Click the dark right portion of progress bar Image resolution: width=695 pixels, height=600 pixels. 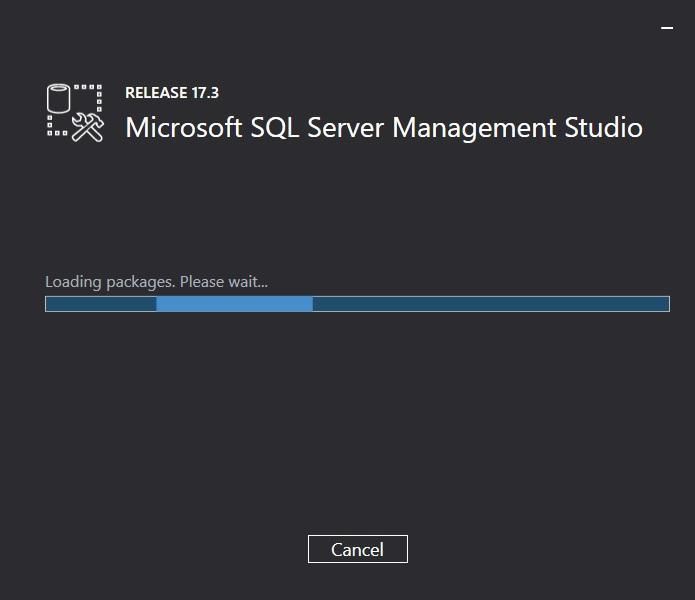pos(490,304)
